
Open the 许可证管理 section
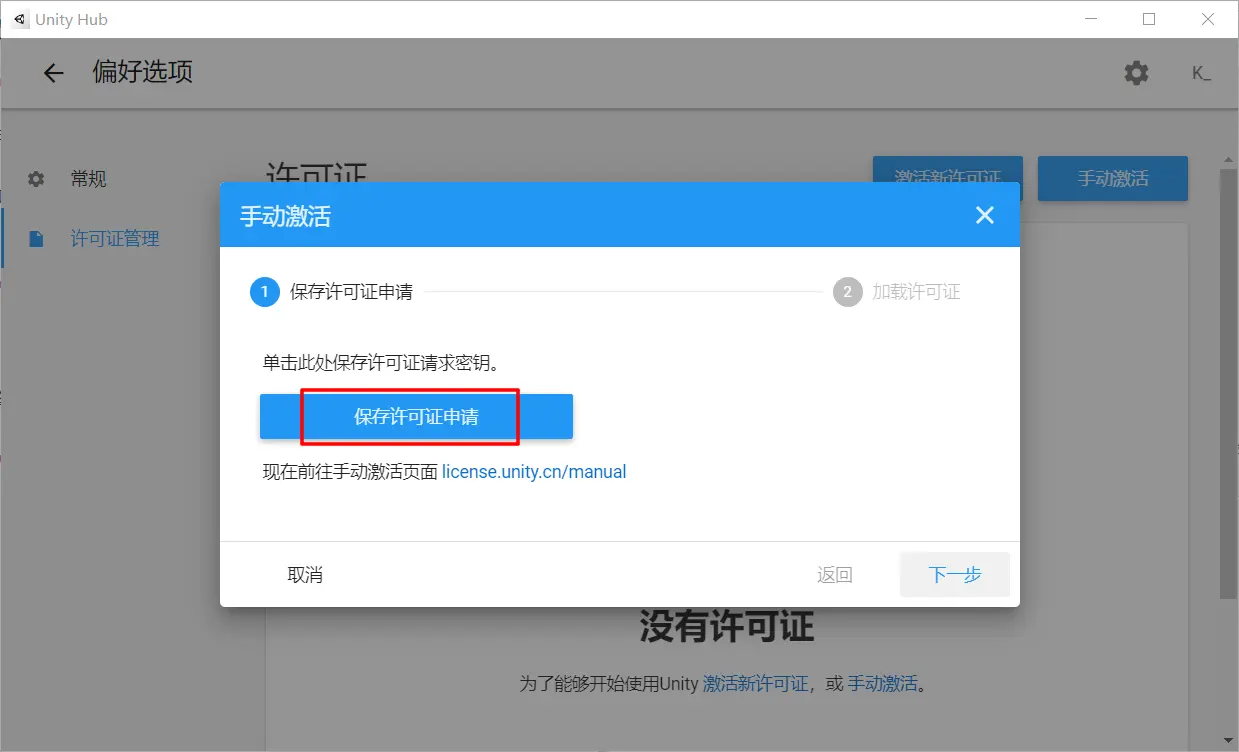point(115,239)
